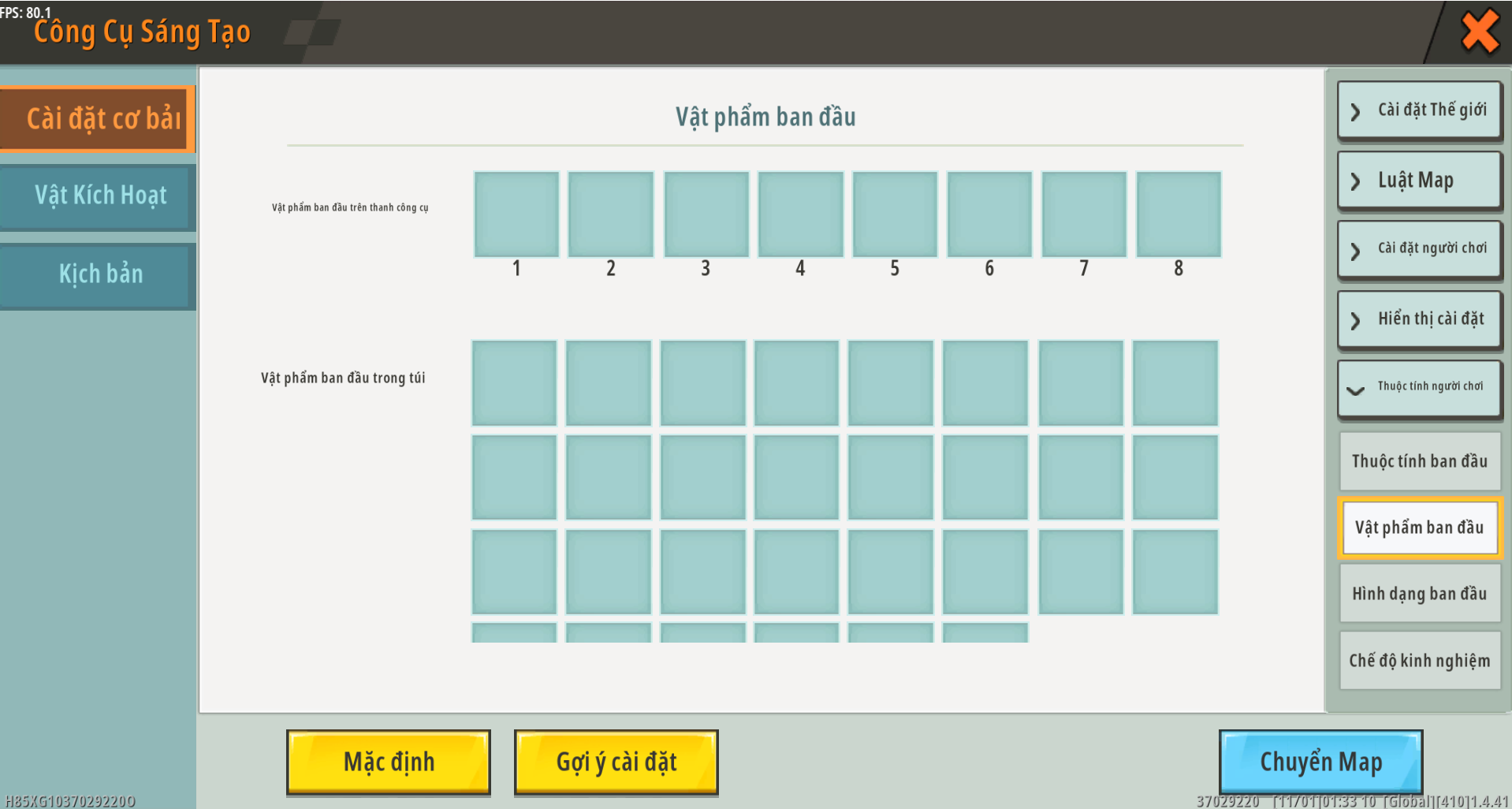
Task: Click the first bag inventory slot
Action: coord(514,383)
